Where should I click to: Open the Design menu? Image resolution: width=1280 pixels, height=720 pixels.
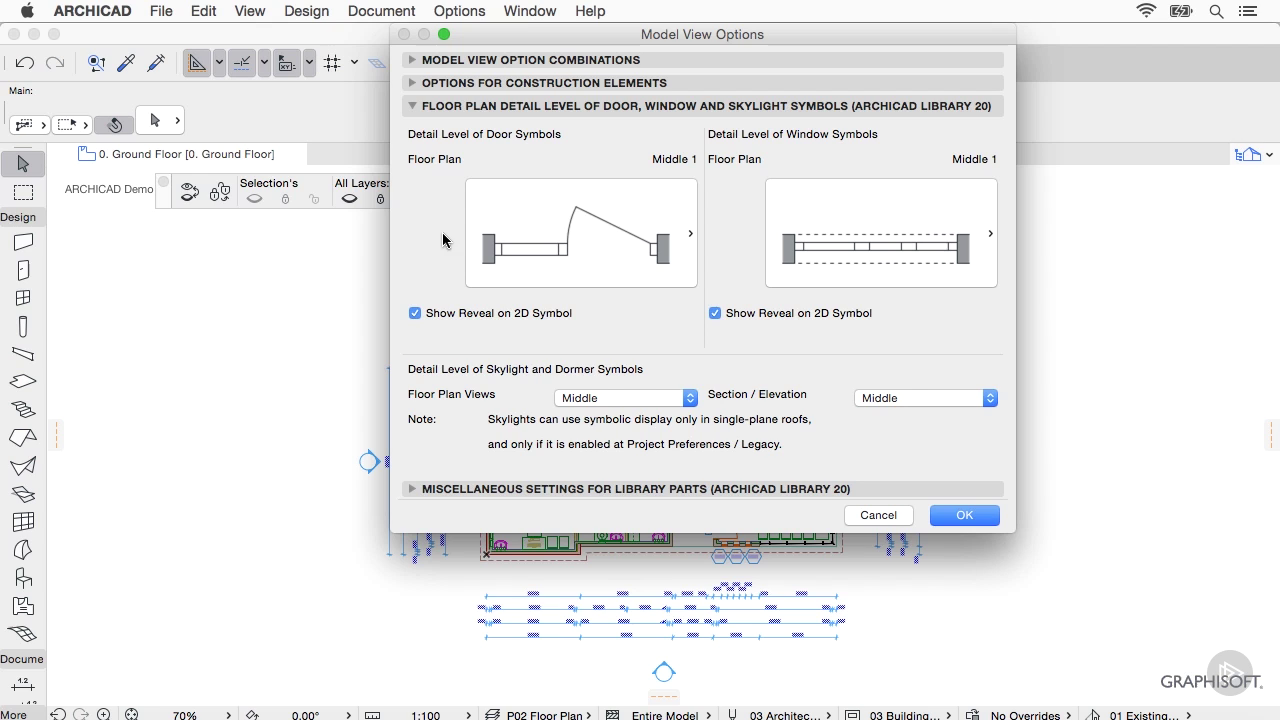tap(306, 11)
